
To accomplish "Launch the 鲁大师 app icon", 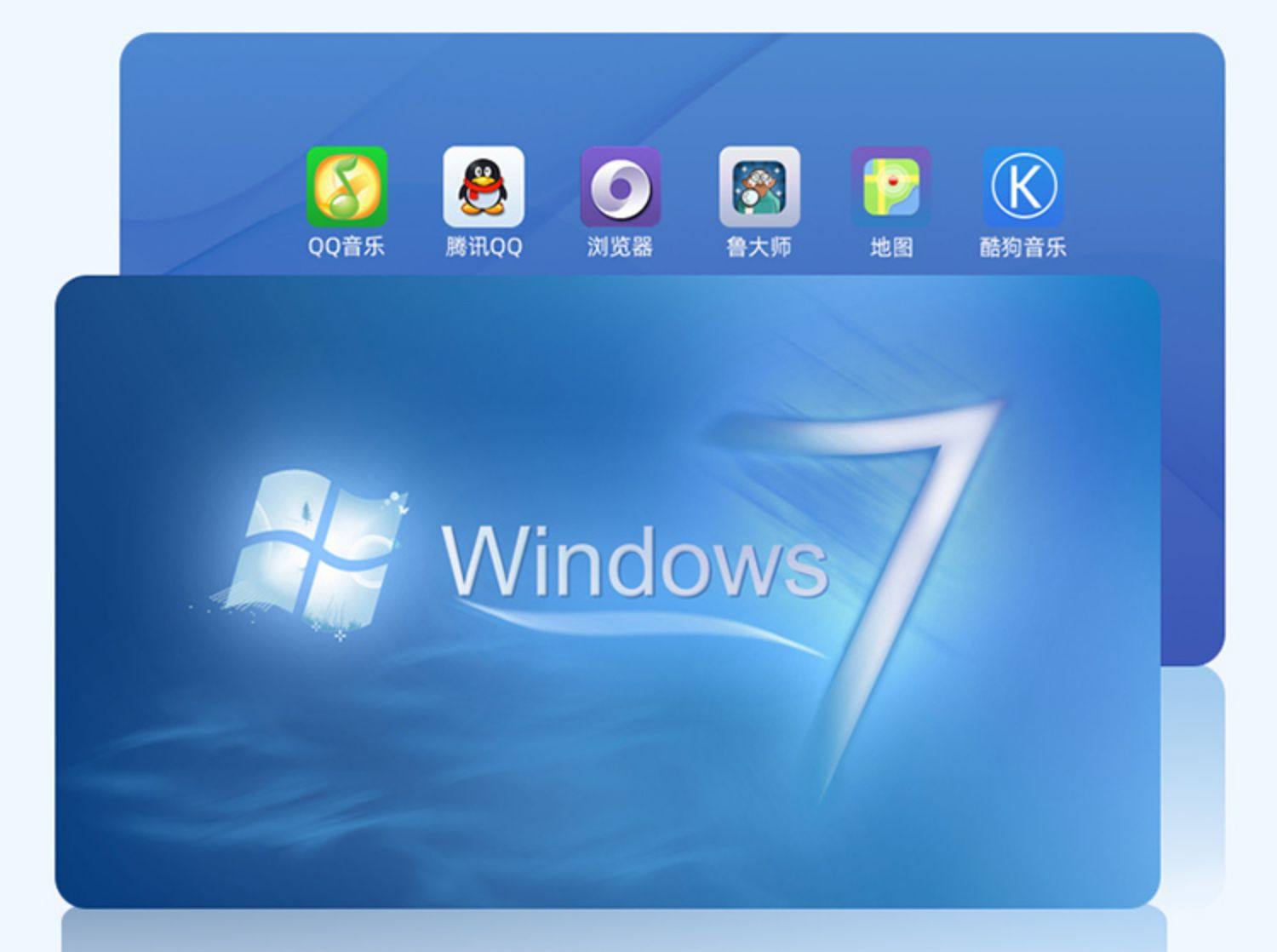I will pyautogui.click(x=759, y=186).
